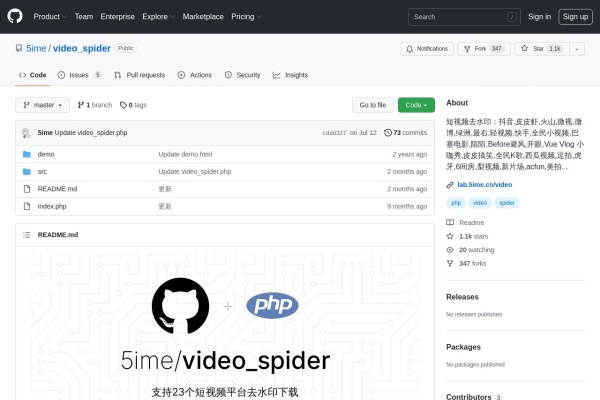
Task: Toggle Notifications for the repository
Action: pyautogui.click(x=426, y=48)
